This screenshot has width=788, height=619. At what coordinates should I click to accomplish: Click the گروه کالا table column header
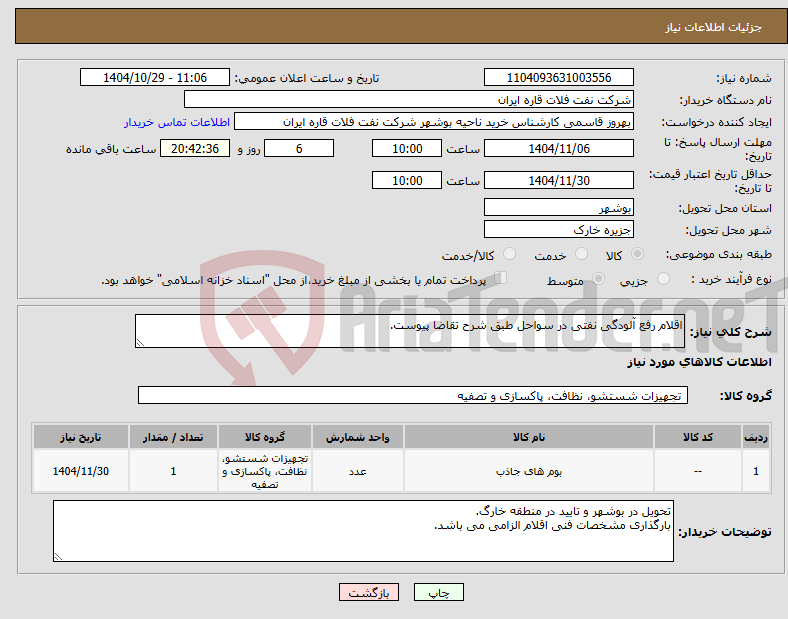tap(265, 437)
